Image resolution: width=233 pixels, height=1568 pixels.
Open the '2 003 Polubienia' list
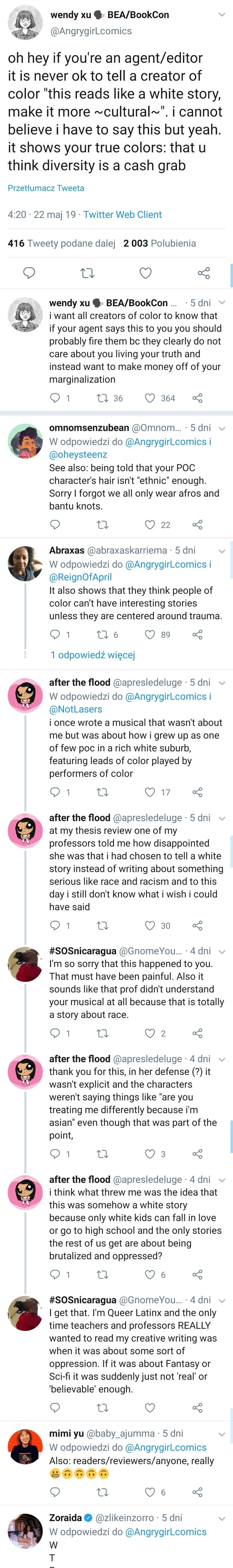[159, 243]
